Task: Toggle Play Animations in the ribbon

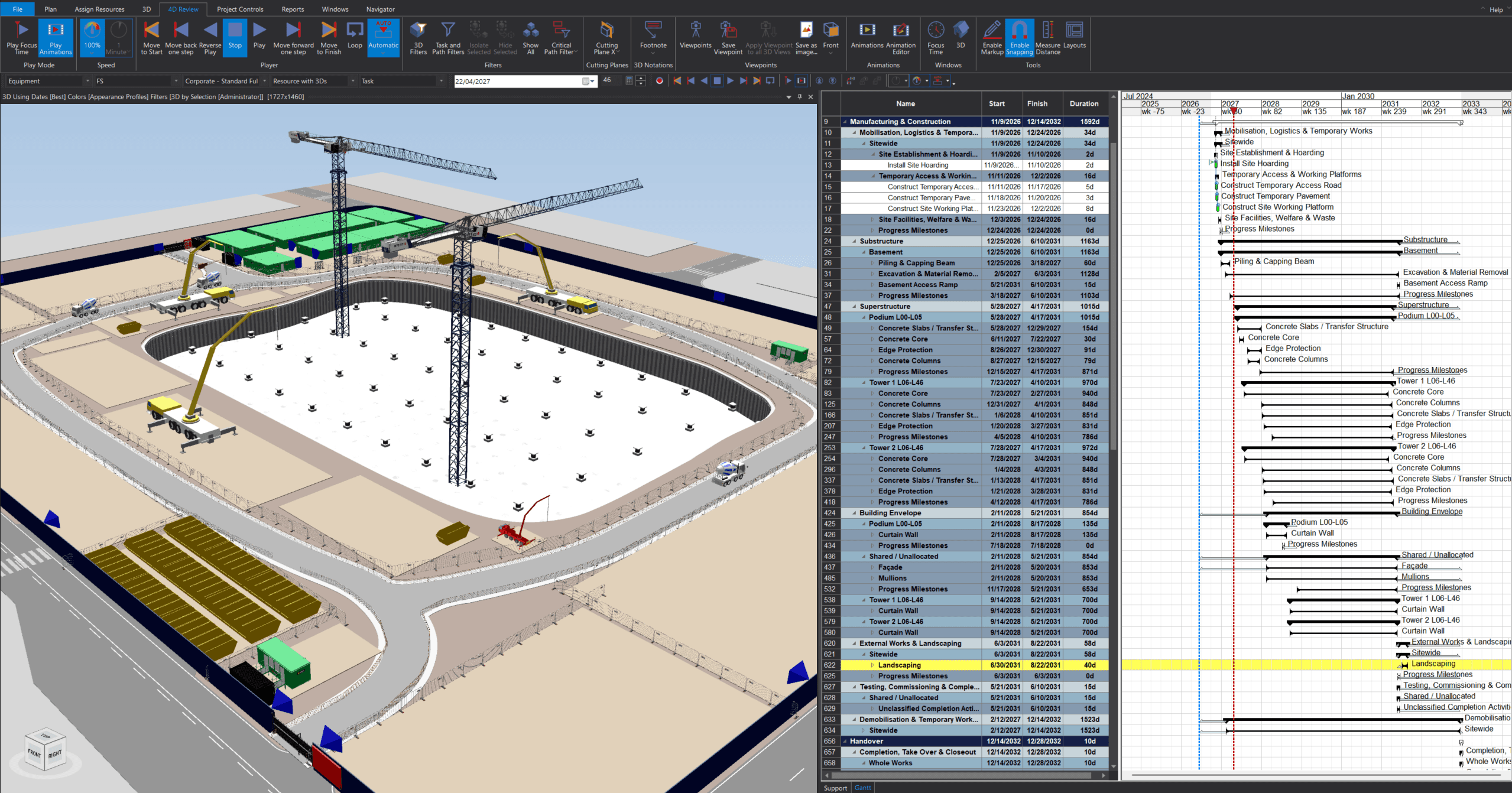Action: (56, 38)
